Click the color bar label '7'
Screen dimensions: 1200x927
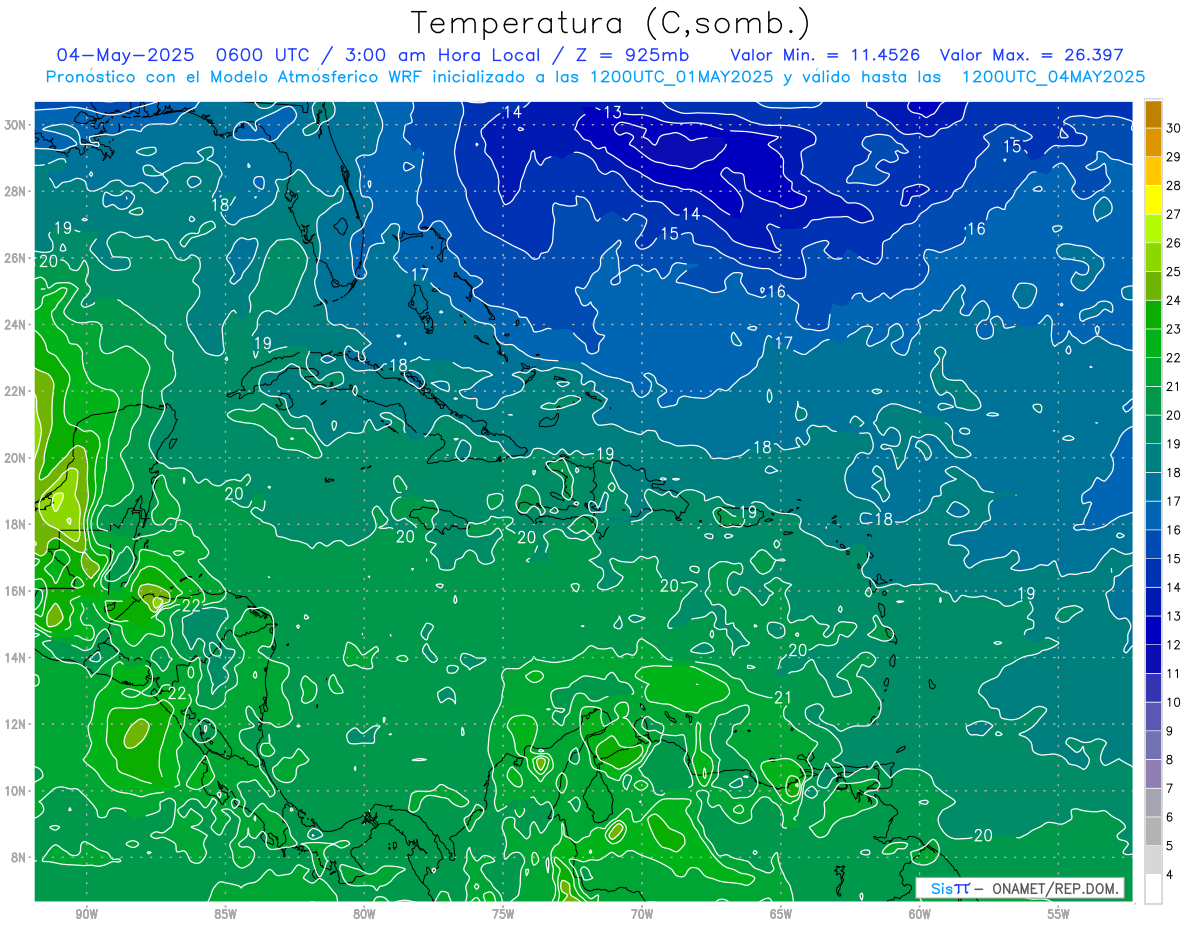(1169, 788)
